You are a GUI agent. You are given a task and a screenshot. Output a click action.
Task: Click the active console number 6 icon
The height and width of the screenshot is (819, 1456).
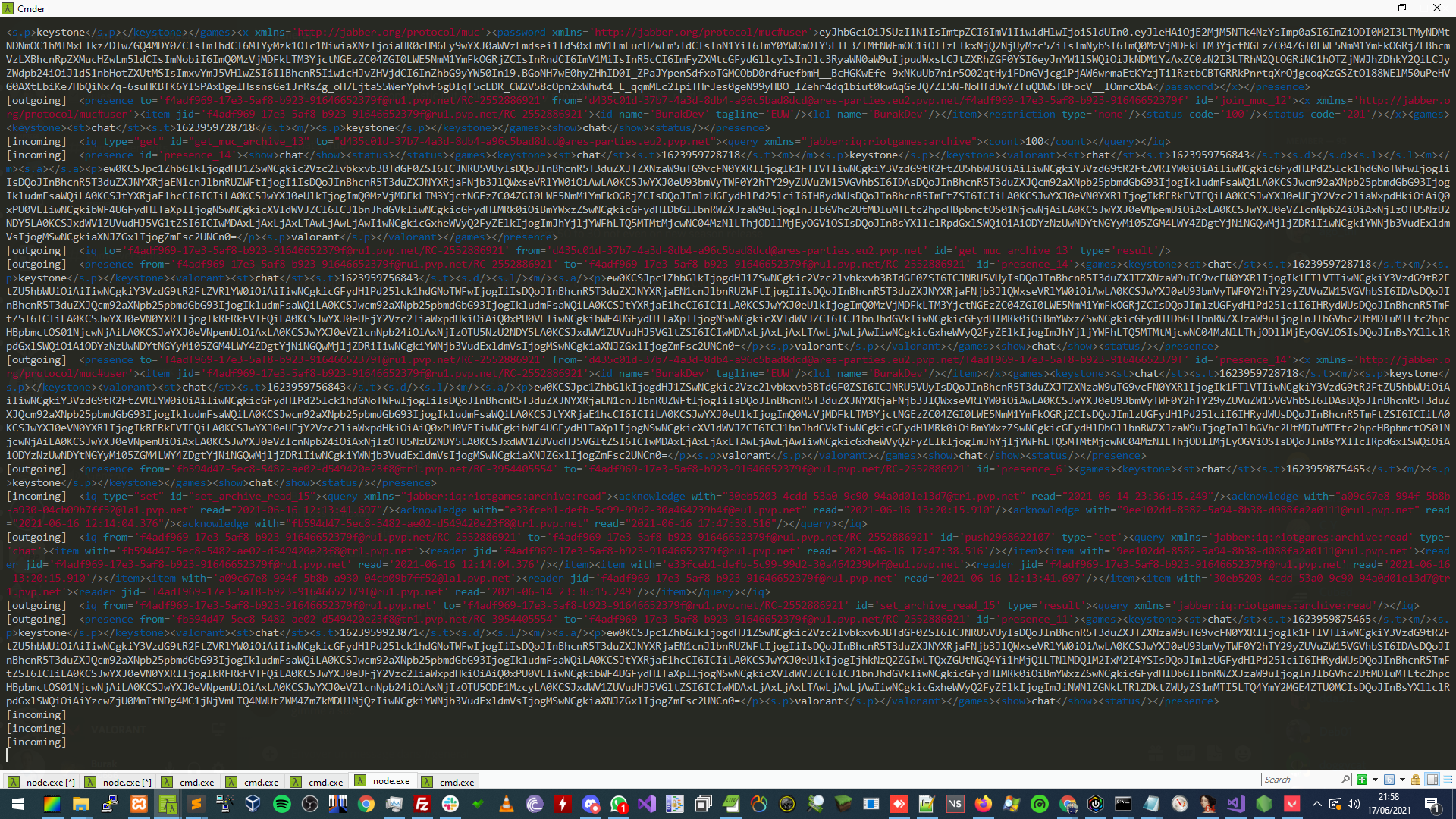coord(1389,780)
